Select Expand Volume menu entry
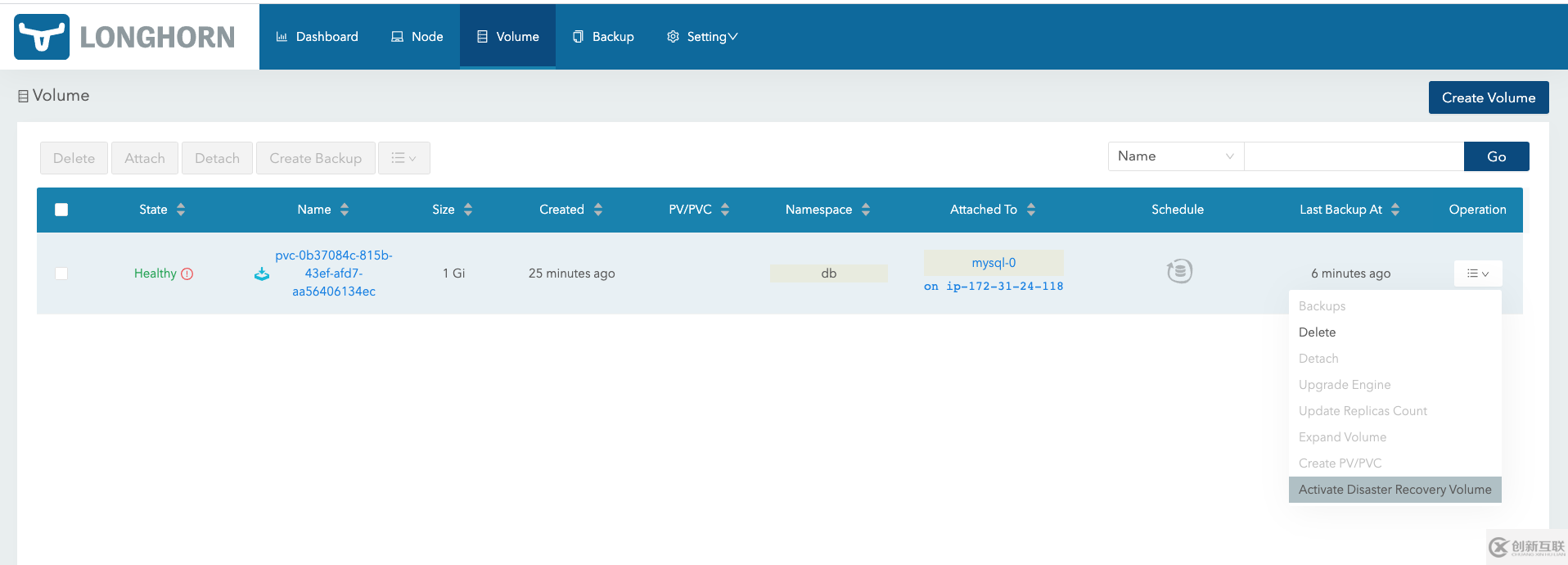Viewport: 1568px width, 565px height. (1395, 437)
